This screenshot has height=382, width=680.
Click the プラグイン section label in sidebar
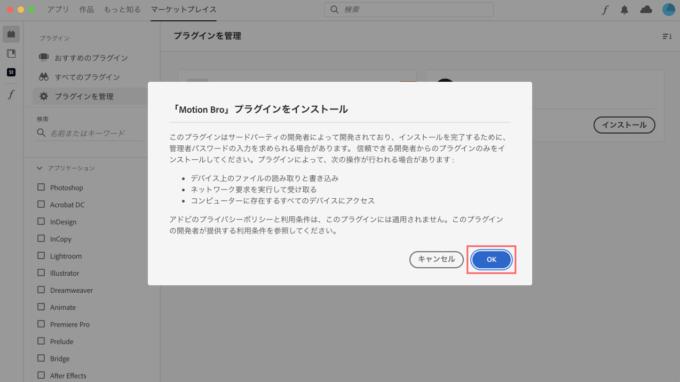click(54, 38)
